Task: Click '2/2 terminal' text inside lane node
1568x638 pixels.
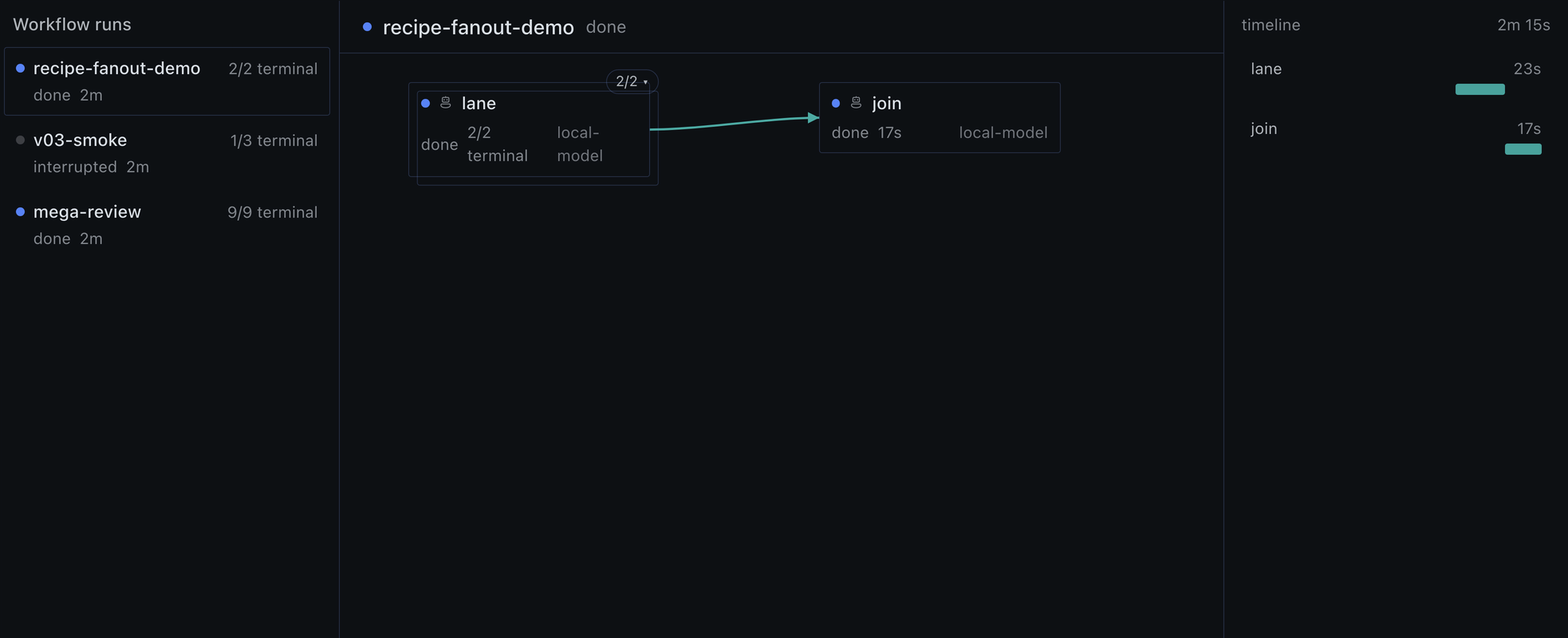Action: pos(498,144)
